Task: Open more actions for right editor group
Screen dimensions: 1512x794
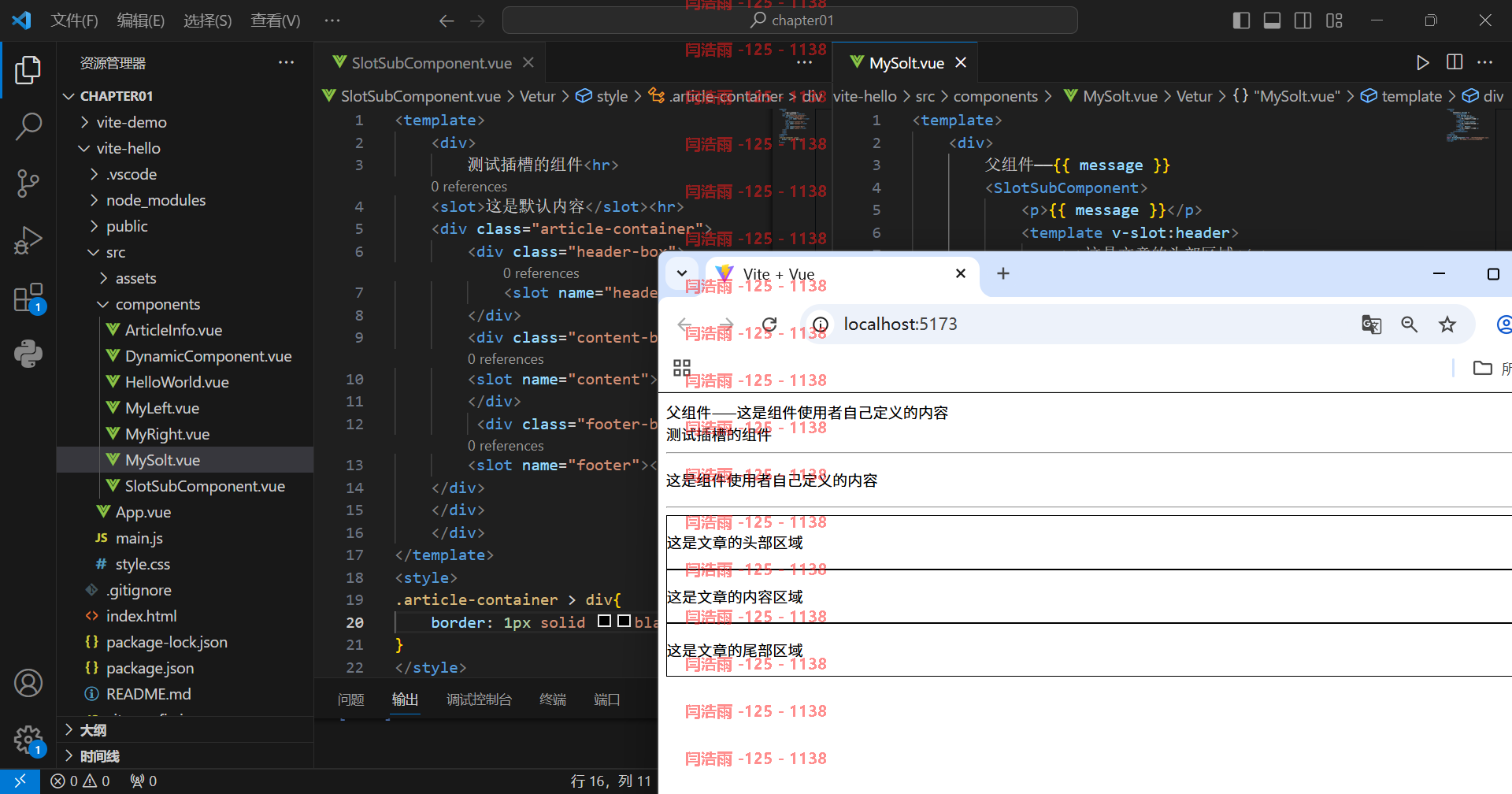Action: [1485, 62]
